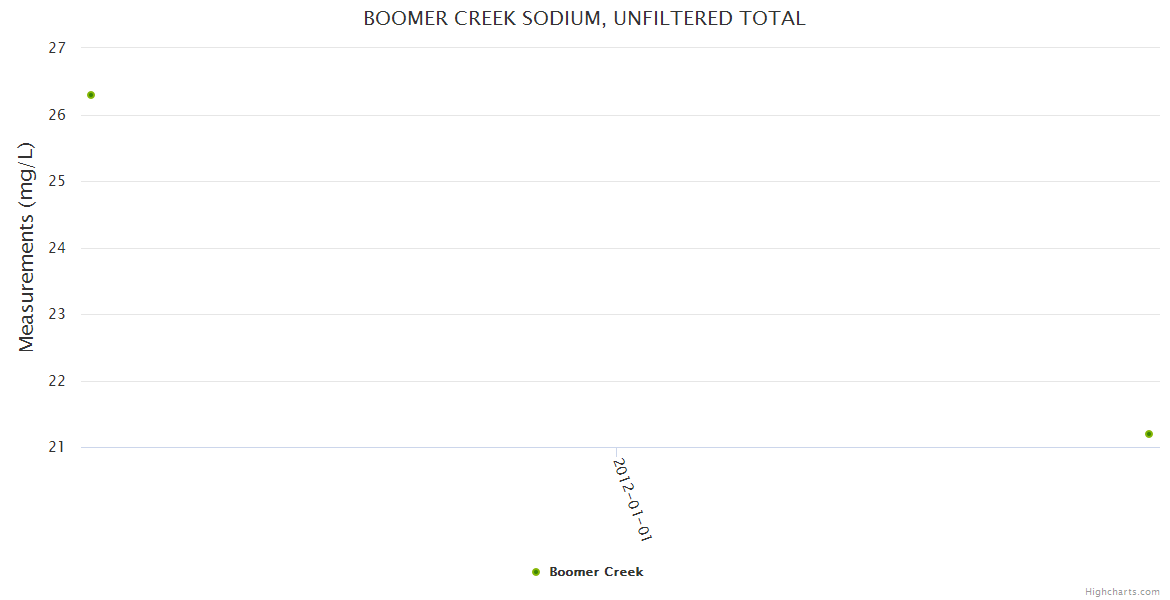The width and height of the screenshot is (1170, 600).
Task: Click the y-axis value 25
Action: point(56,181)
